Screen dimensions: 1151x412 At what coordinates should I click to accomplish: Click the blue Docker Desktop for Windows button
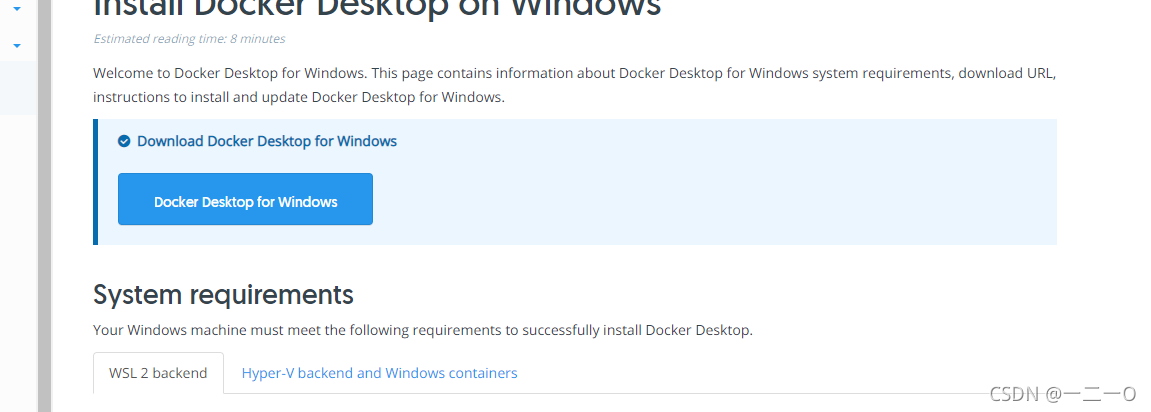coord(245,199)
